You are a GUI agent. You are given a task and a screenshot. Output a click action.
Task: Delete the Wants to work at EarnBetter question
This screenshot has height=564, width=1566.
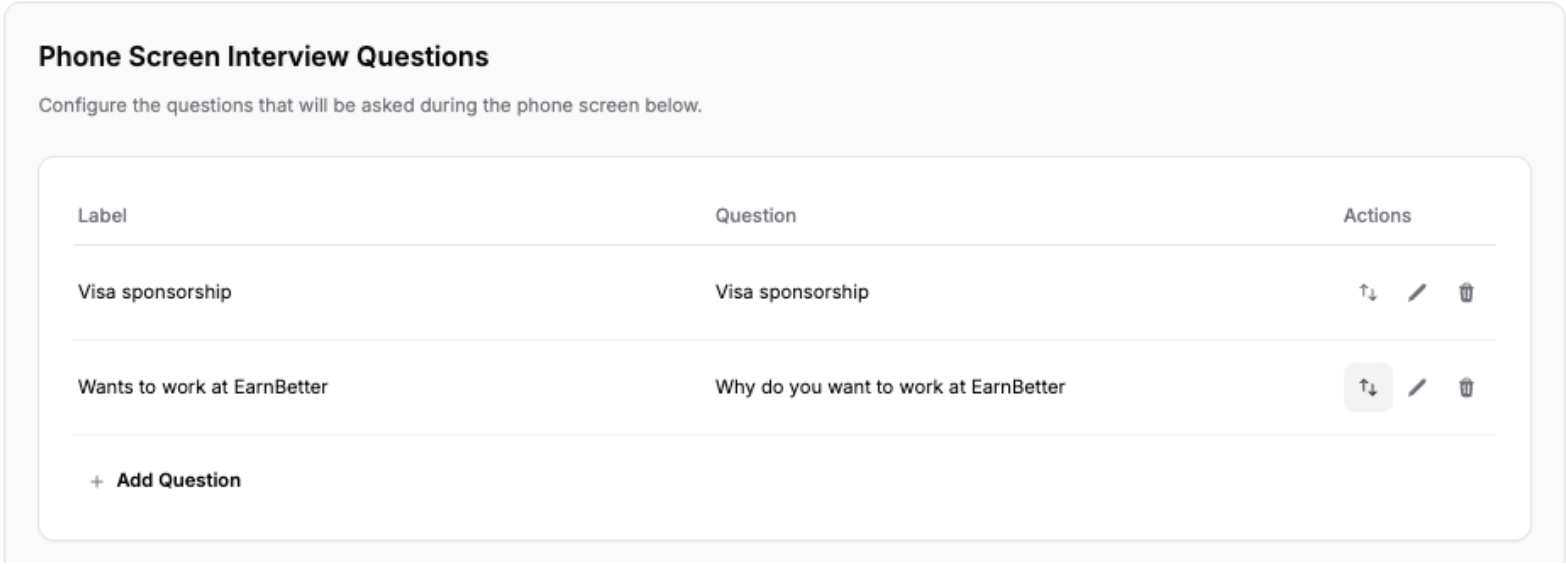click(x=1465, y=387)
